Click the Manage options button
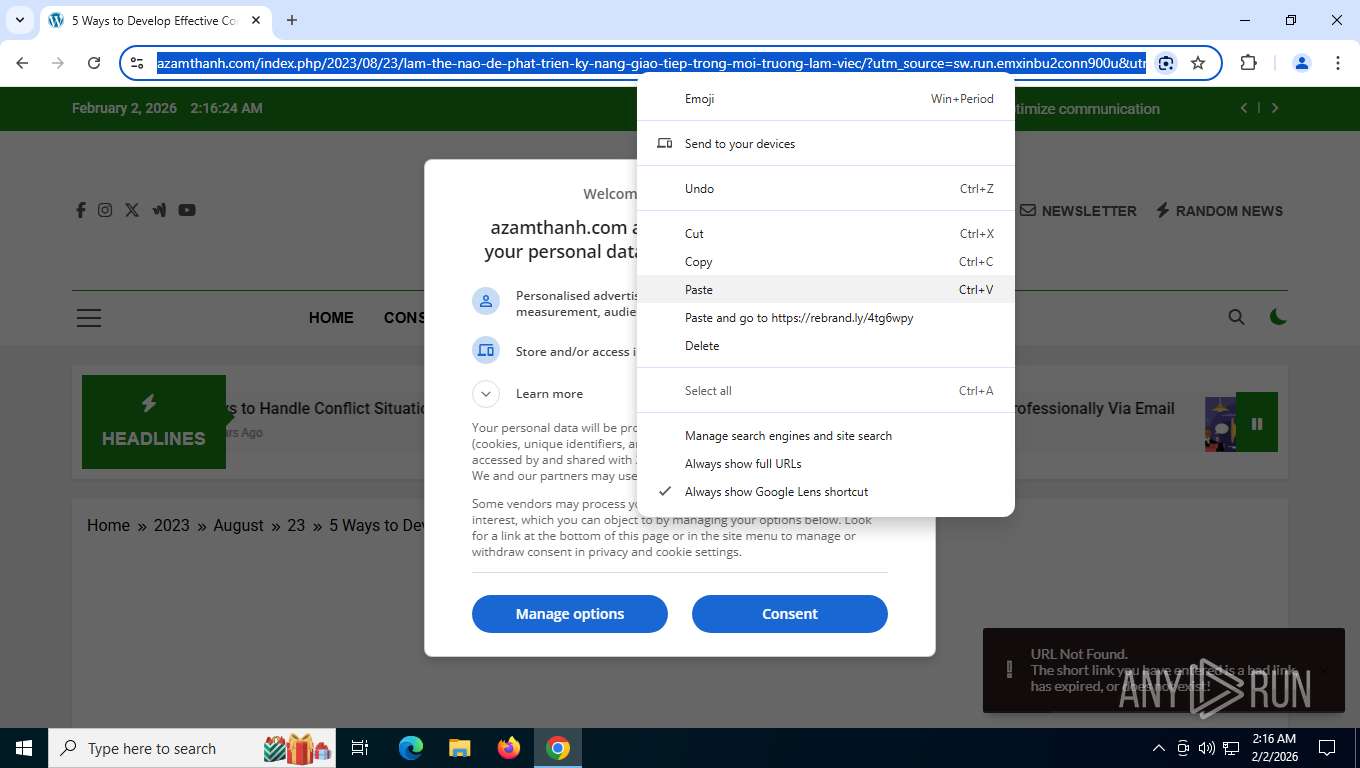The image size is (1360, 768). point(570,614)
